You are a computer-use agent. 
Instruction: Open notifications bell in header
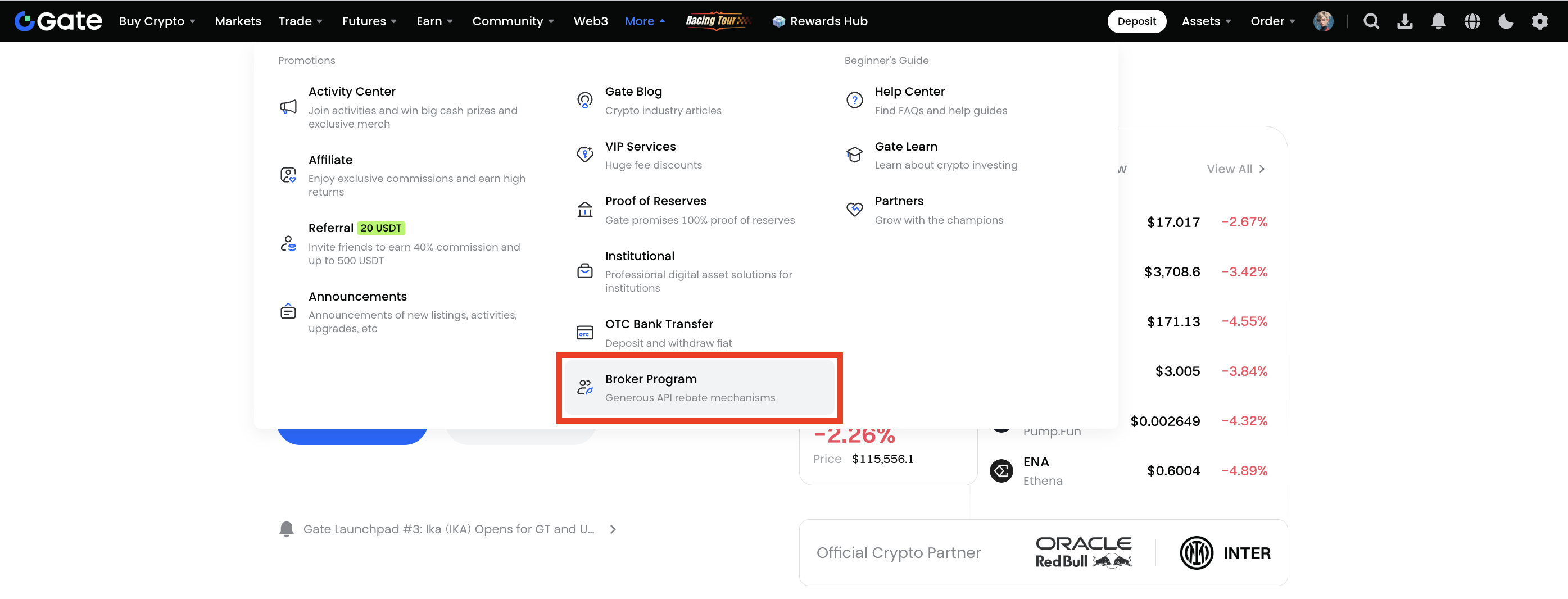click(x=1438, y=21)
